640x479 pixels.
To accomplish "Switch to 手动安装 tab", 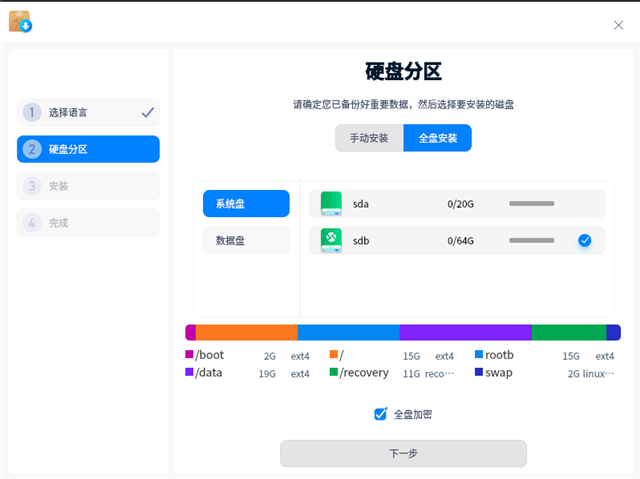I will coord(369,138).
